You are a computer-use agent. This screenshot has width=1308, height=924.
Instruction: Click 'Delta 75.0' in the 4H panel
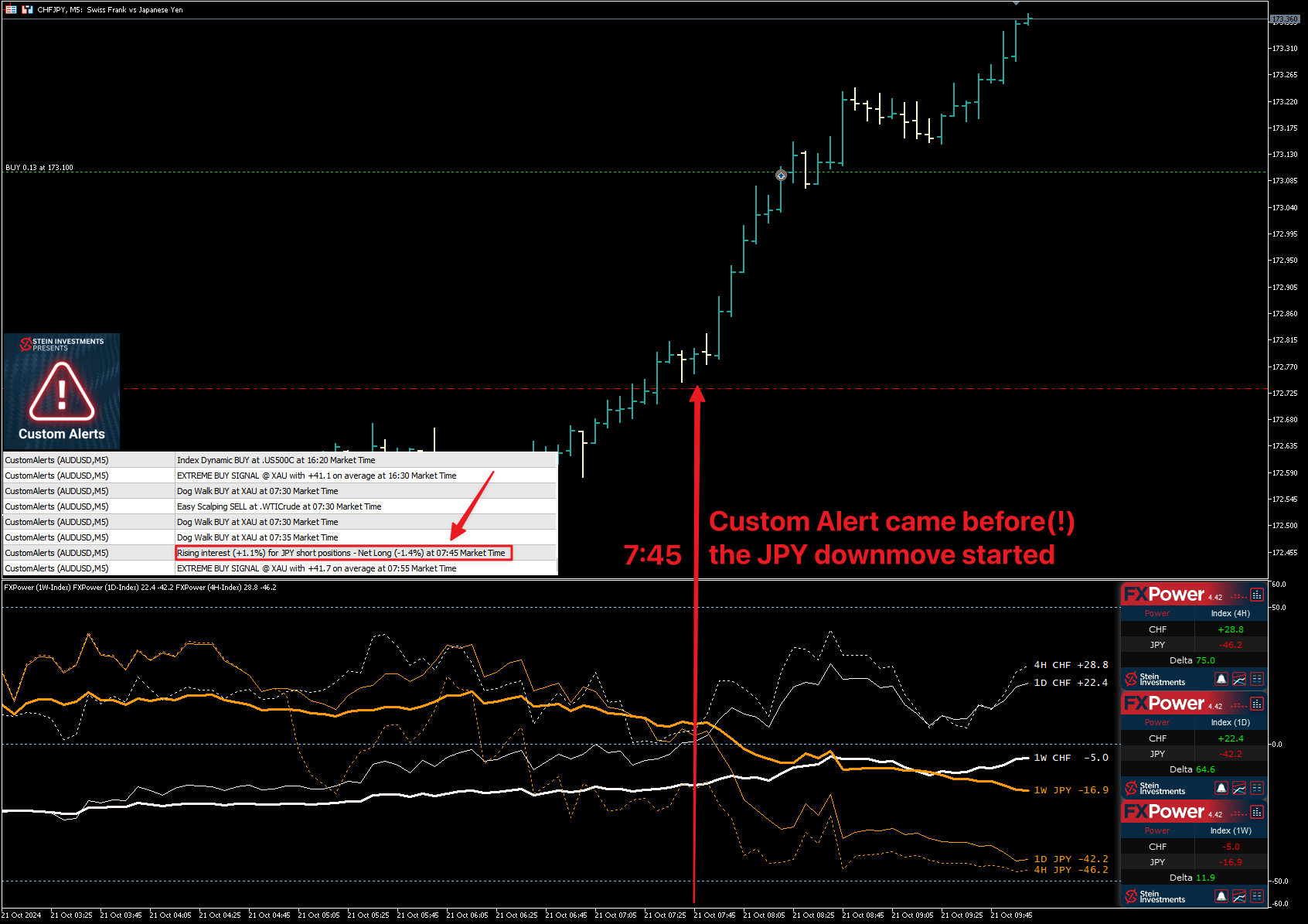pyautogui.click(x=1192, y=660)
